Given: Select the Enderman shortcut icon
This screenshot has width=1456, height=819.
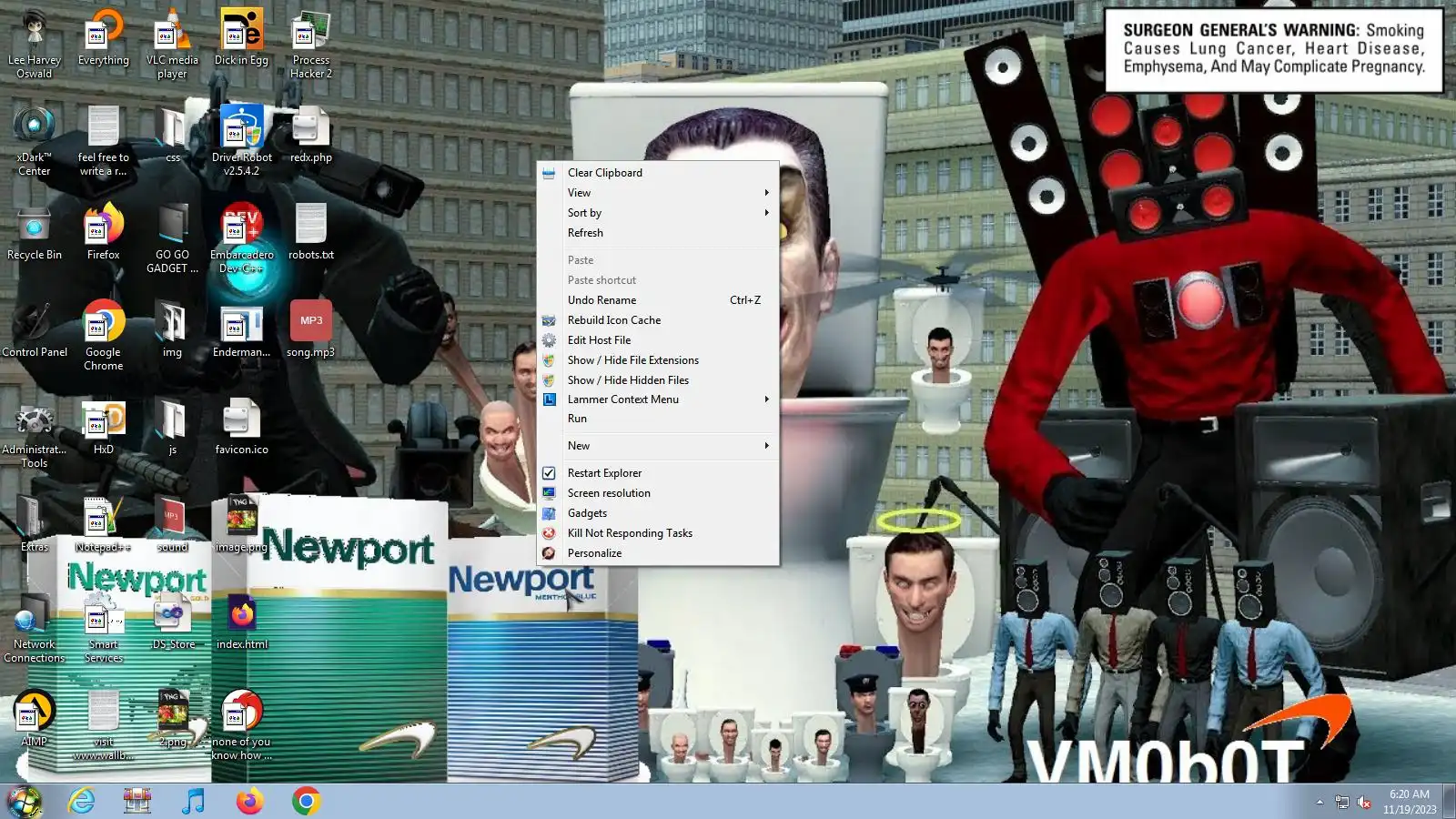Looking at the screenshot, I should point(241,329).
